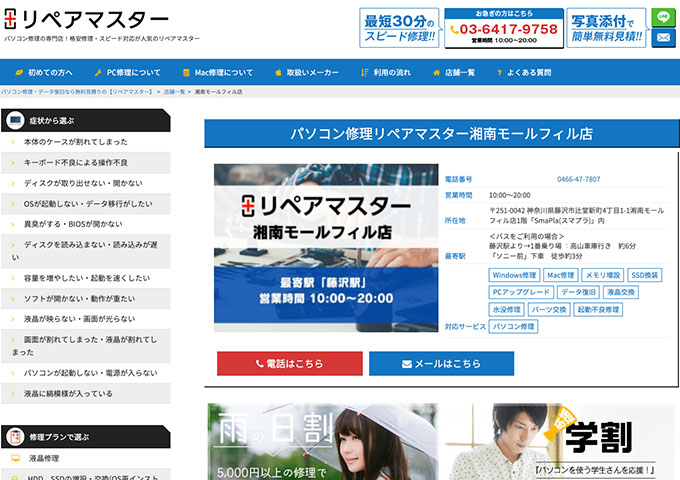Click the 最短30分のスピード修理 banner
680x480 pixels.
(399, 28)
